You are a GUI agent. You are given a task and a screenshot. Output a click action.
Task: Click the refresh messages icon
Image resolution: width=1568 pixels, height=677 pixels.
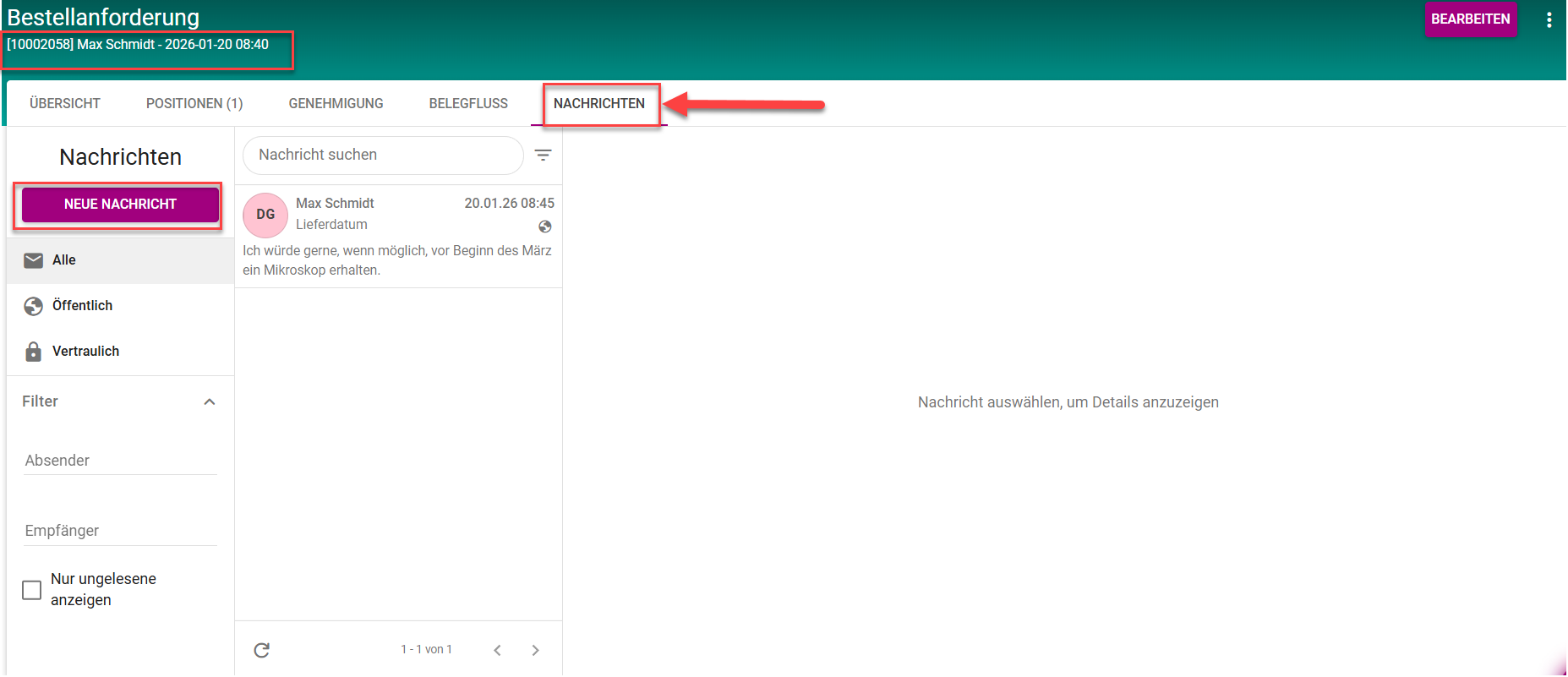262,650
